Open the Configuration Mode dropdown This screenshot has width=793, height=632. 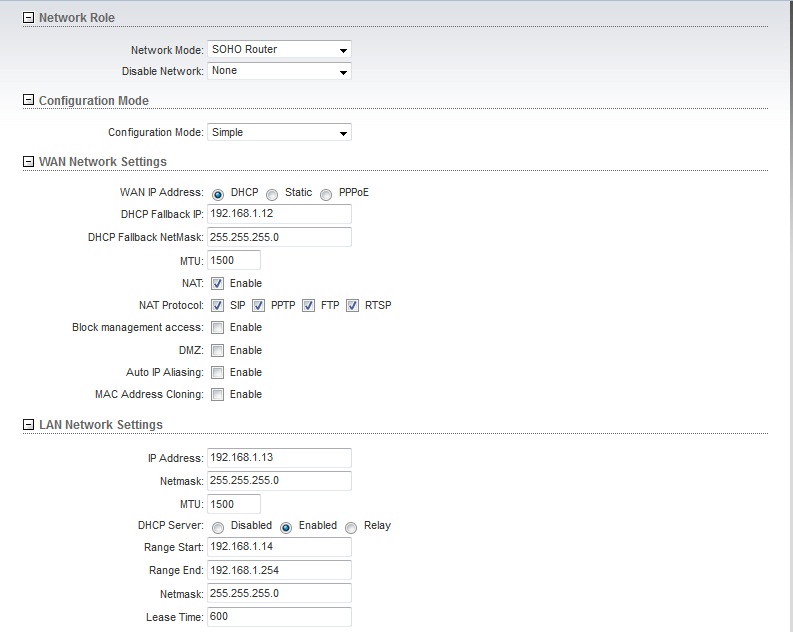click(x=279, y=133)
